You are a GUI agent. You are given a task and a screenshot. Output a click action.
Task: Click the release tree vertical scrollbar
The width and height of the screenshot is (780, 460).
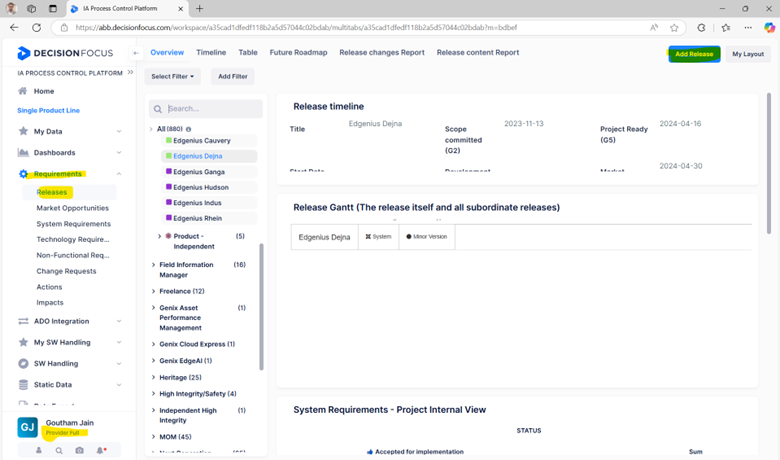click(x=261, y=307)
